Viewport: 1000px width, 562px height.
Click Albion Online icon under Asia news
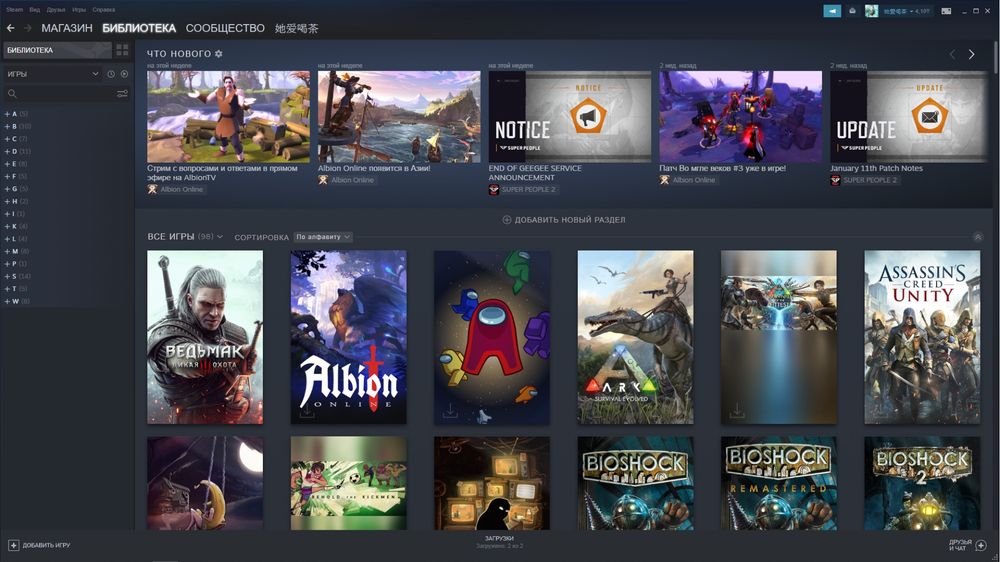tap(323, 180)
